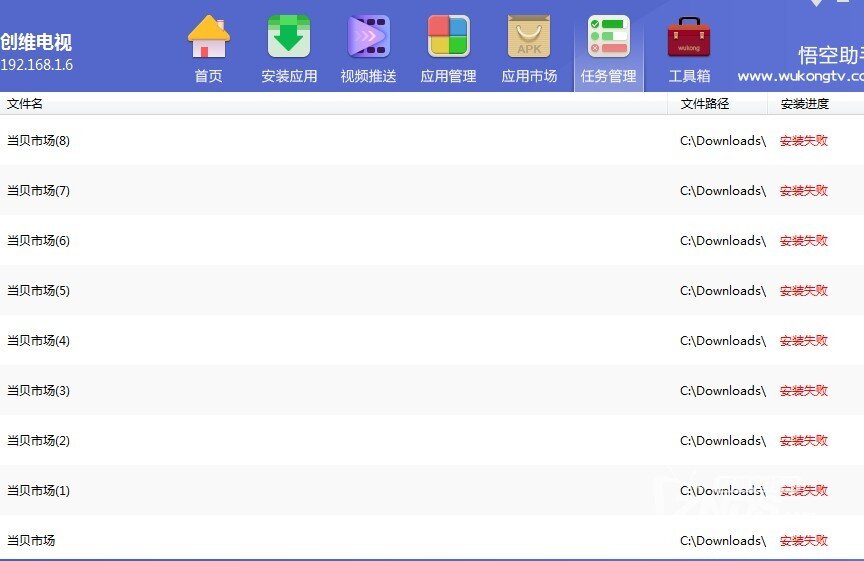Open the 视频推送 video push icon

click(369, 37)
